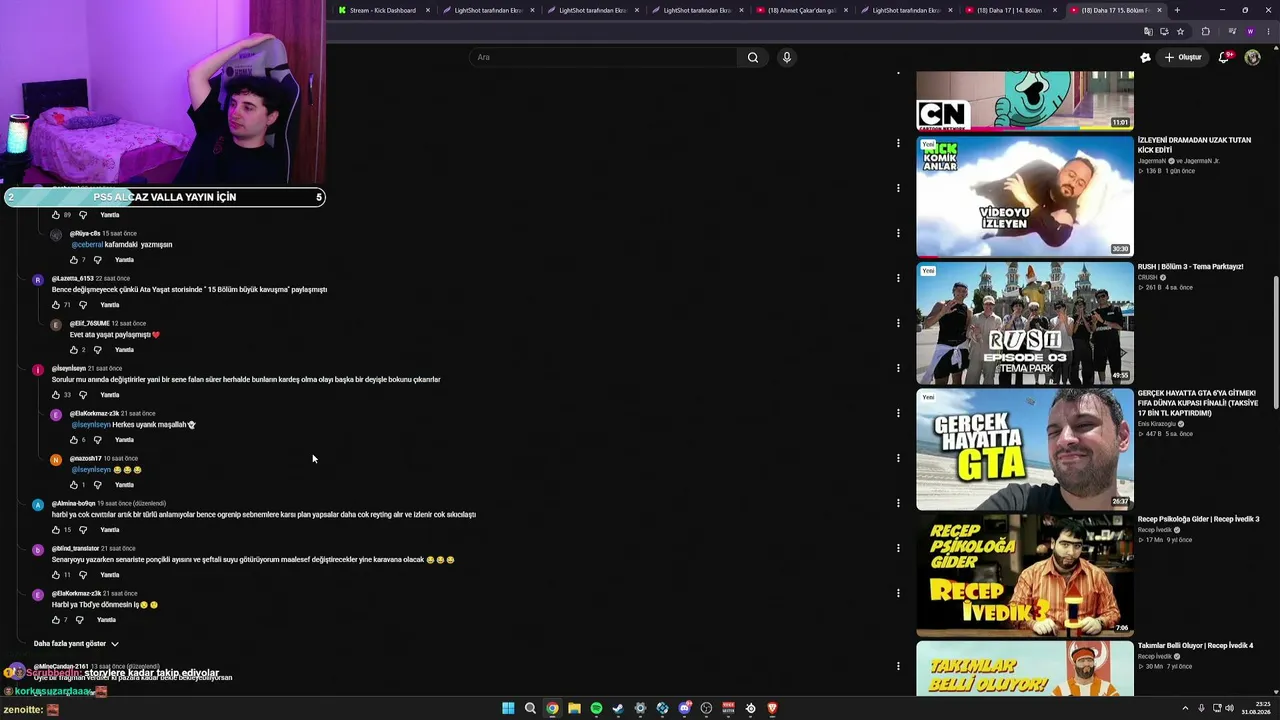Dislike the @Almina-bo9qn comment
Screen dimensions: 1280x720
point(83,530)
